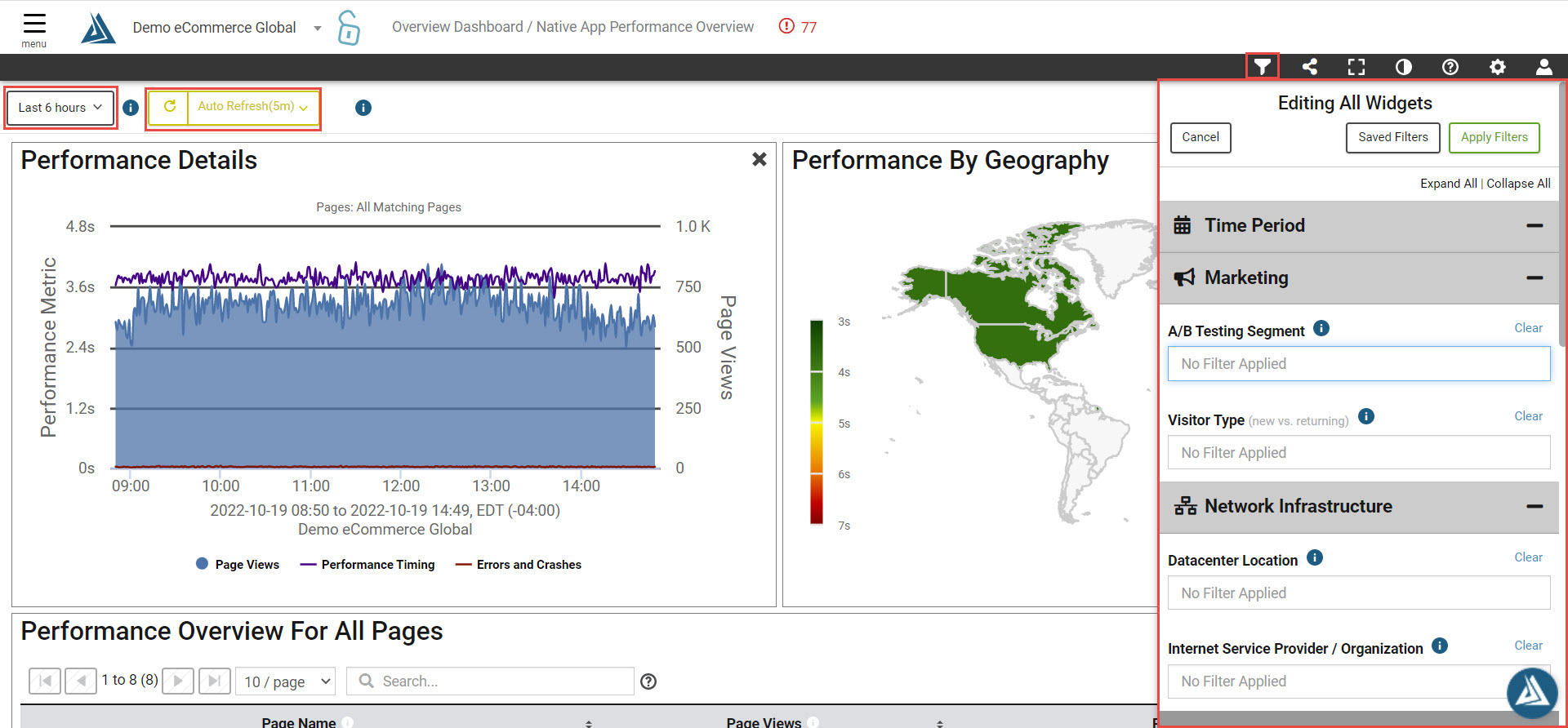This screenshot has height=728, width=1568.
Task: Open the Auto Refresh(5m) dropdown
Action: pyautogui.click(x=252, y=107)
